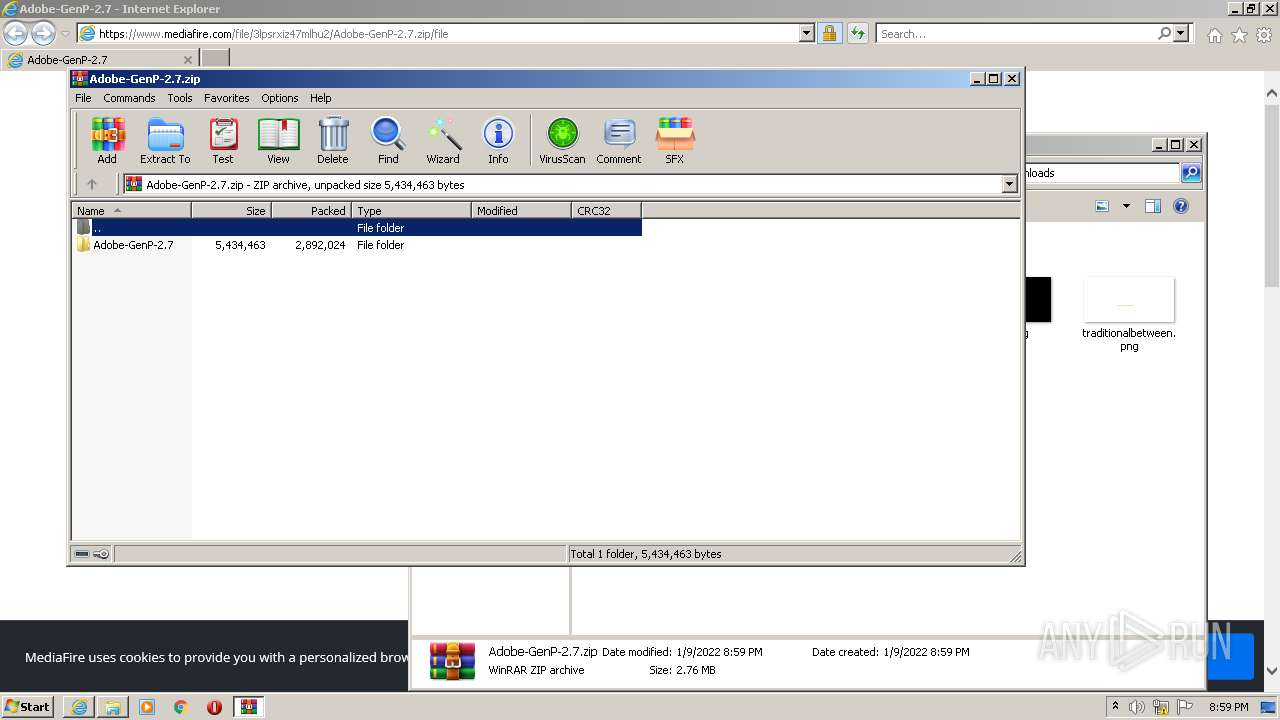The image size is (1280, 720).
Task: Sort the list by Name column
Action: [x=131, y=211]
